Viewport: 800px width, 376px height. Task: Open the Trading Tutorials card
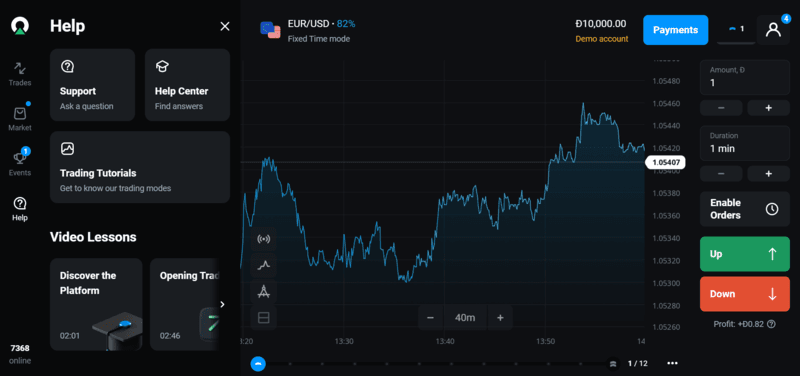(x=140, y=167)
